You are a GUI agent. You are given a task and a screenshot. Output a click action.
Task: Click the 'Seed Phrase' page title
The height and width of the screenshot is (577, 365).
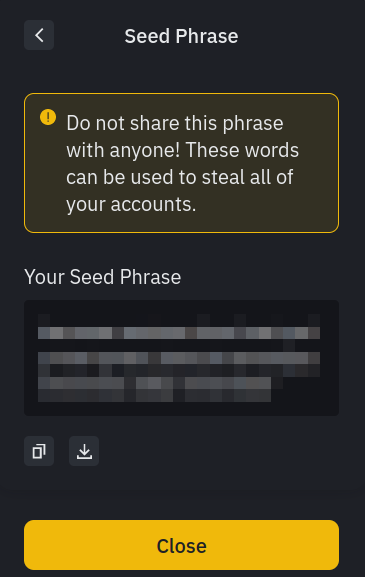181,36
